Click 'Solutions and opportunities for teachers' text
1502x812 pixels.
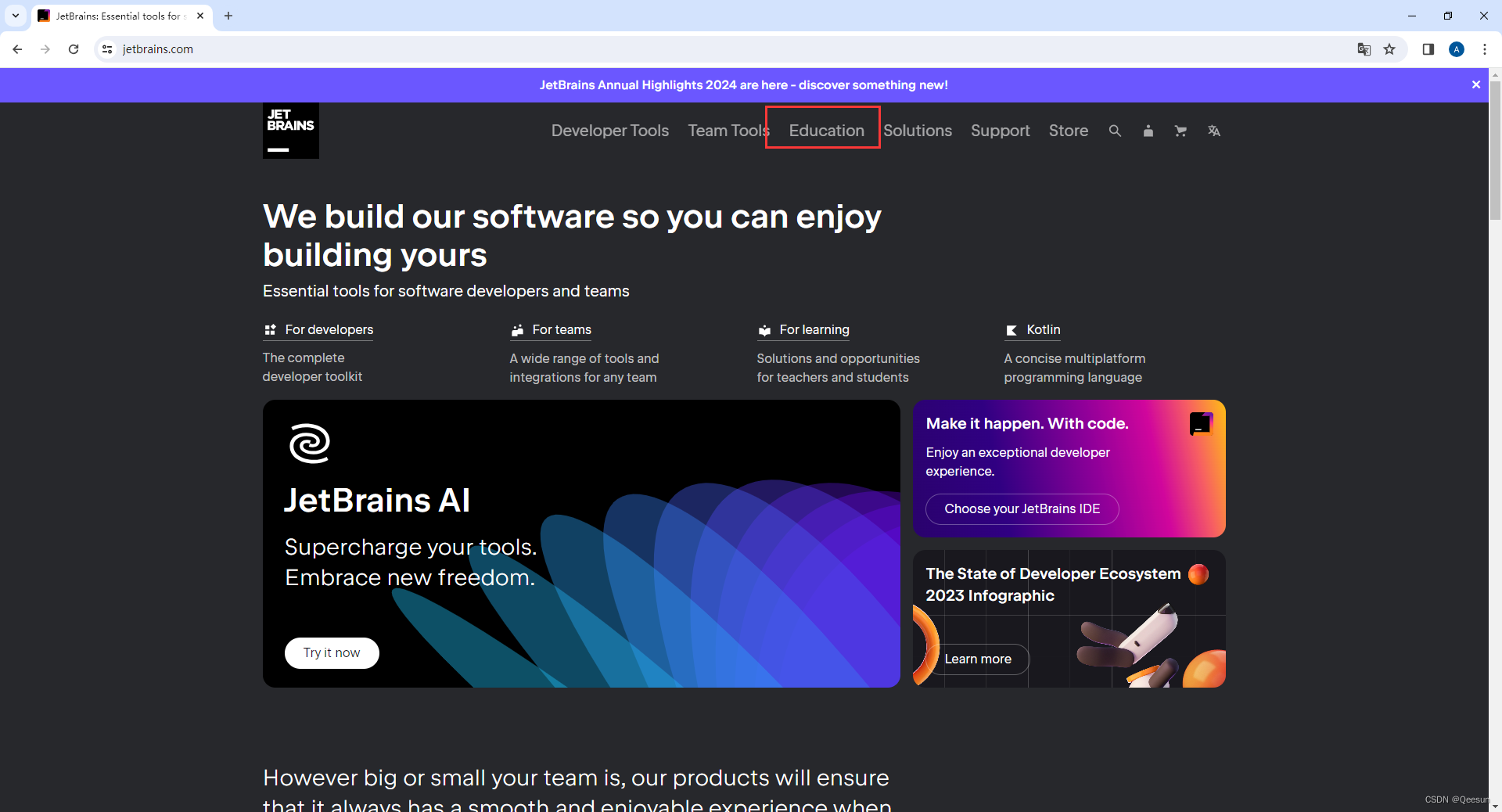[838, 368]
